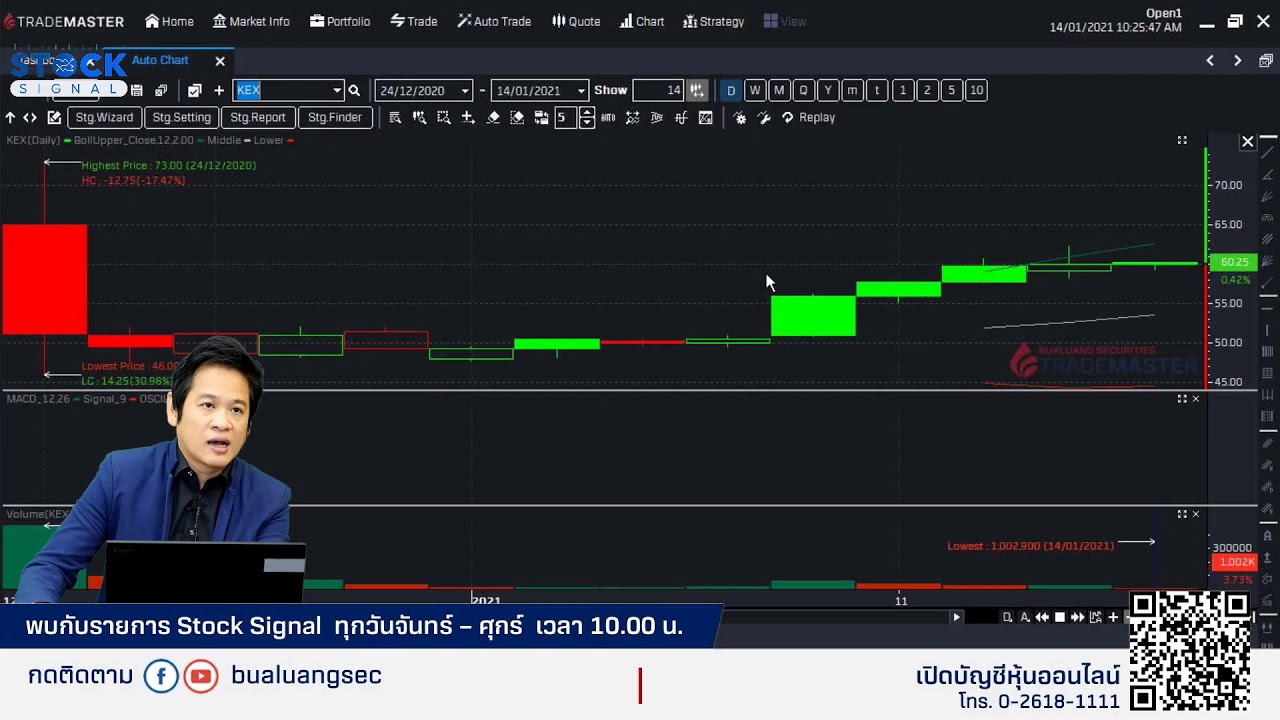Image resolution: width=1280 pixels, height=720 pixels.
Task: Click the Show bars count field
Action: (658, 90)
